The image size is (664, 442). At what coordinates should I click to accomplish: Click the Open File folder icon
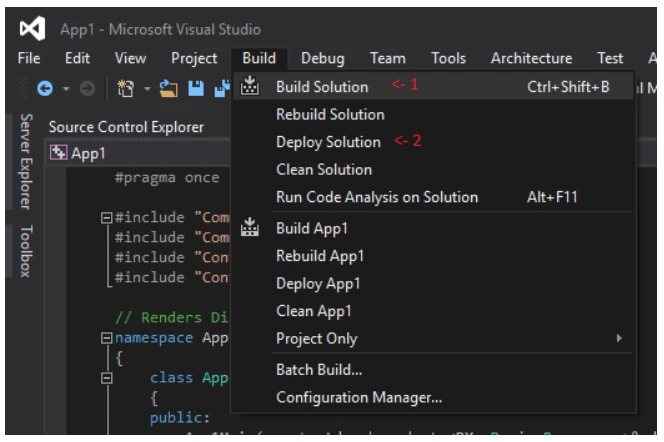click(x=168, y=88)
